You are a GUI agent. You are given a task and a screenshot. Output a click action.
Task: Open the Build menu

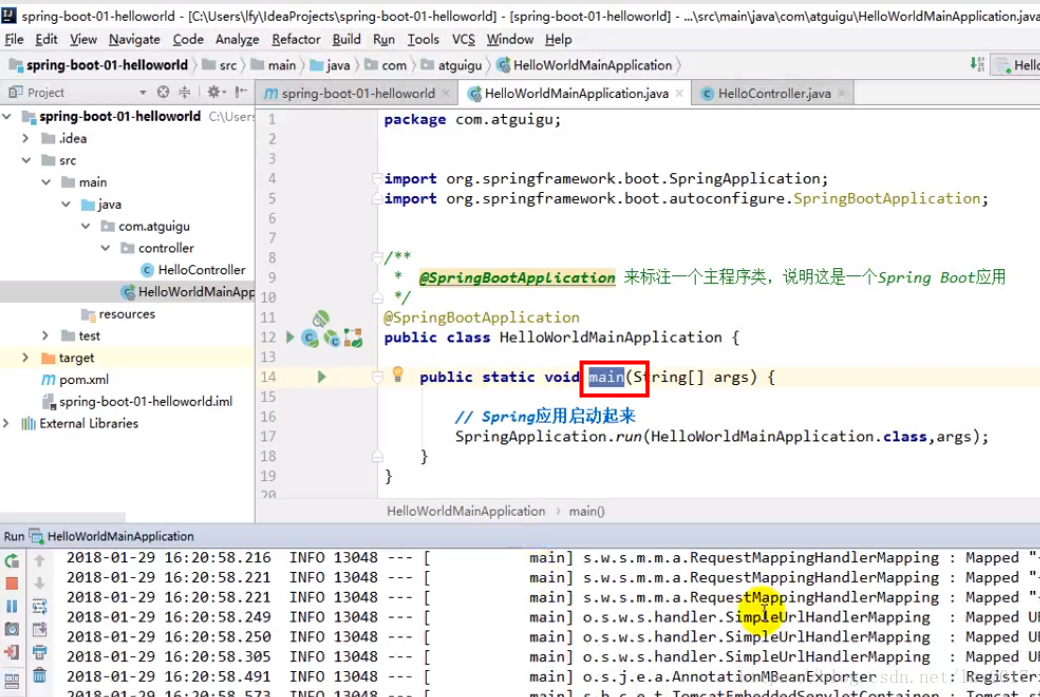pos(346,40)
